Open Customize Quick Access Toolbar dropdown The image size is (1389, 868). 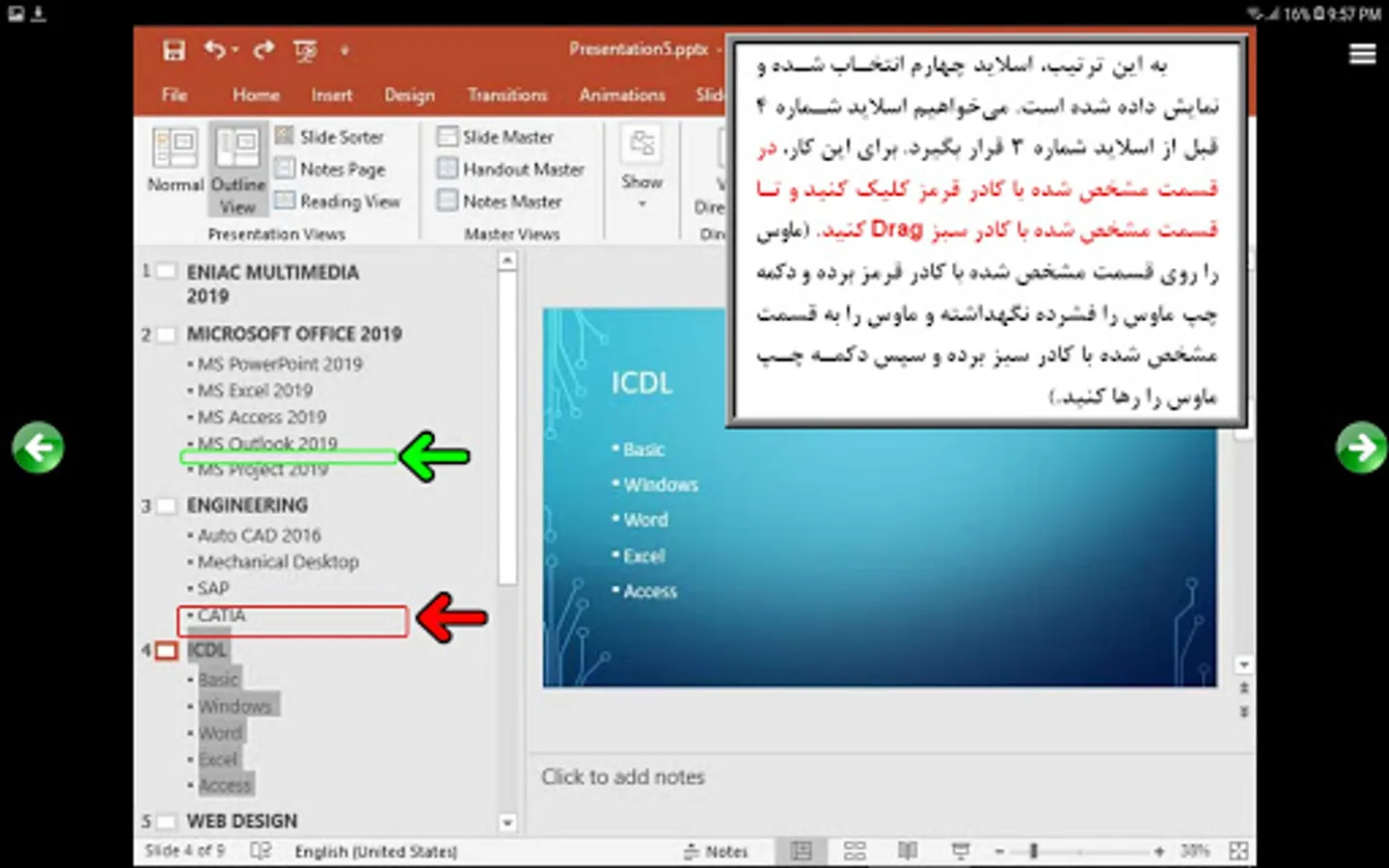tap(344, 51)
